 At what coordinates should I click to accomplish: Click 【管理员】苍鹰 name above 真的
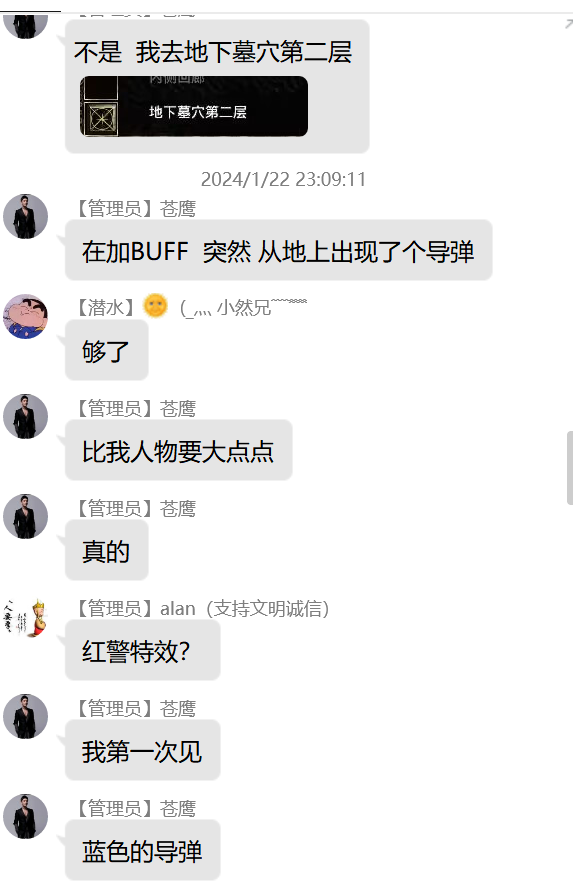pos(135,509)
